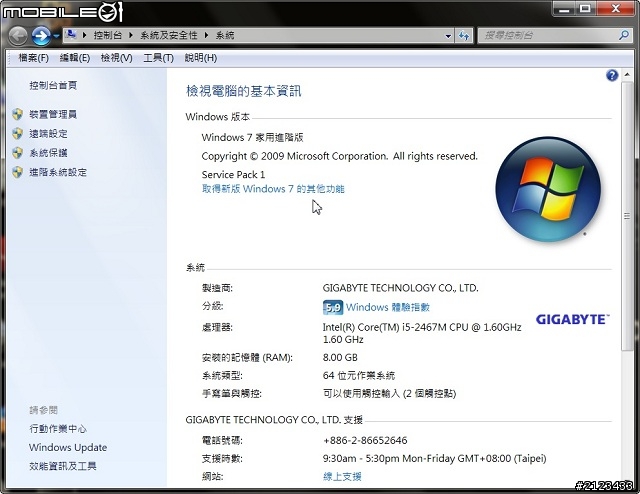Viewport: 640px width, 494px height.
Task: Open the 檔案(F) menu
Action: 33,58
